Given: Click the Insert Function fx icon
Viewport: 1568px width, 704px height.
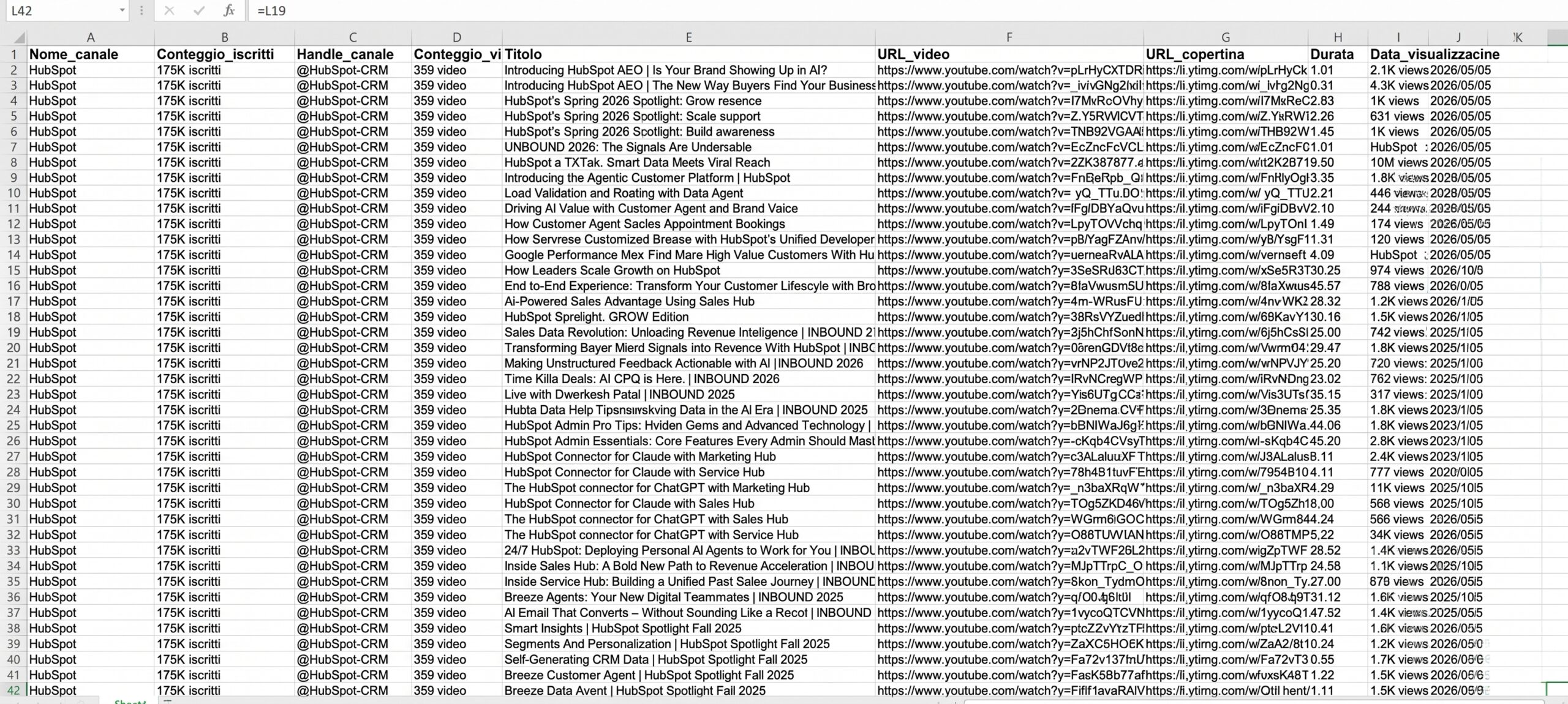Looking at the screenshot, I should tap(228, 10).
